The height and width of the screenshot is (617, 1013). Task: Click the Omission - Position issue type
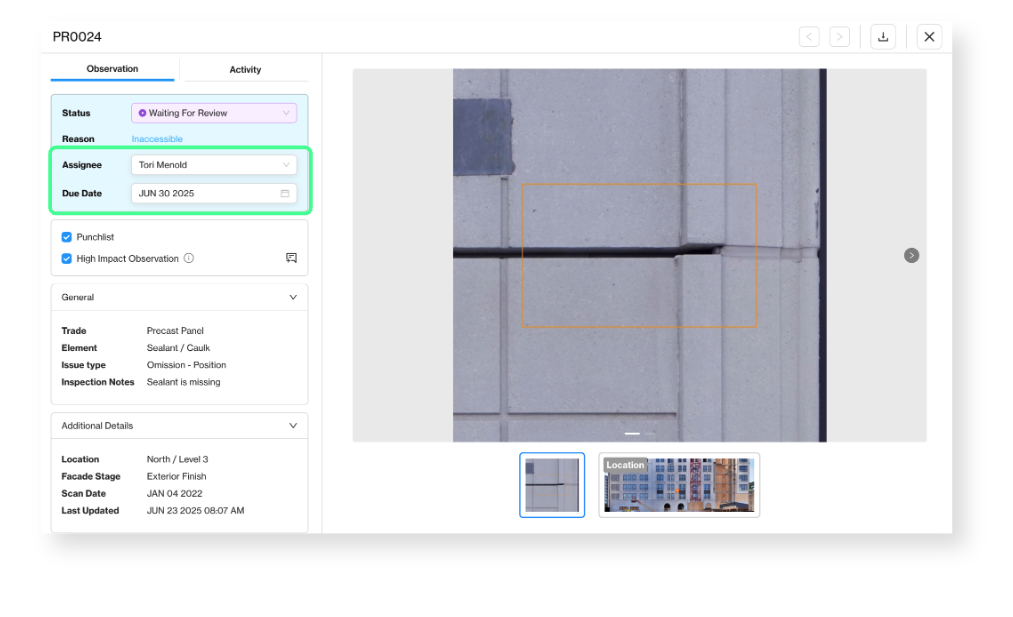186,365
